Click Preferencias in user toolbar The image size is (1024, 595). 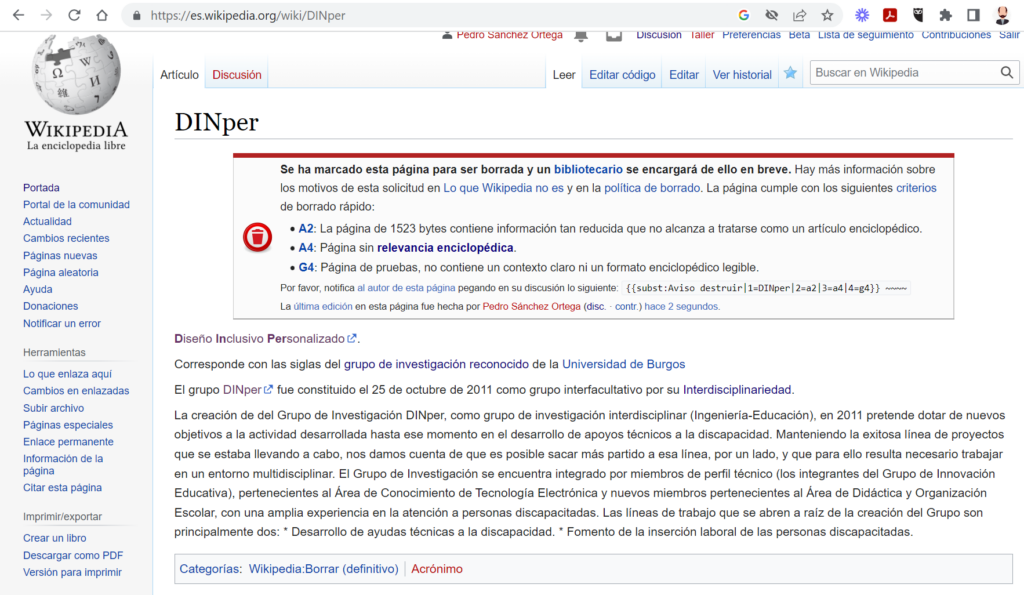[x=751, y=35]
